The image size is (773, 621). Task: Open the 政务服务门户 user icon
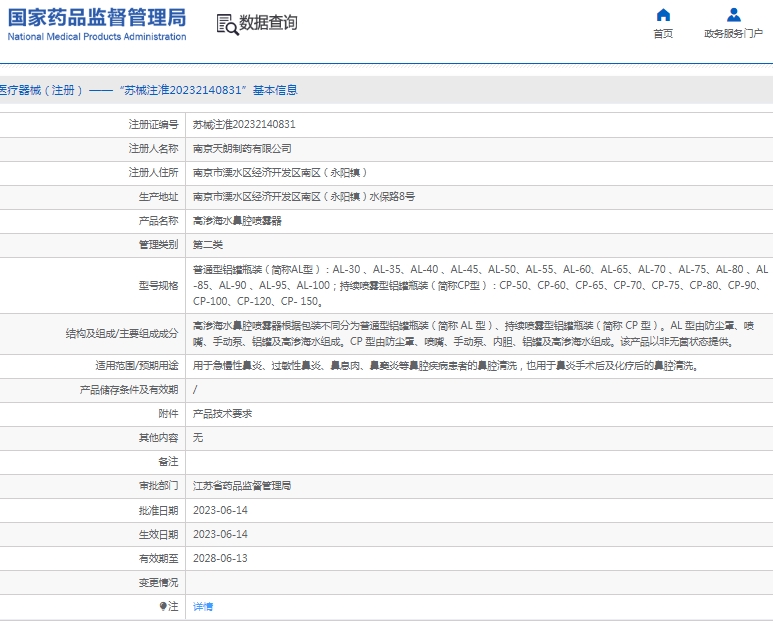click(734, 15)
